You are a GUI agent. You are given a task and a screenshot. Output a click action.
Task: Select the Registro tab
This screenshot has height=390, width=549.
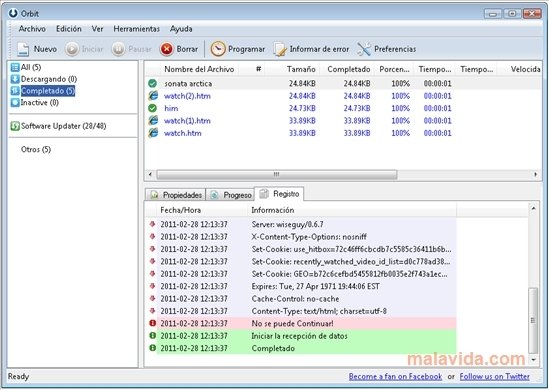click(x=279, y=194)
